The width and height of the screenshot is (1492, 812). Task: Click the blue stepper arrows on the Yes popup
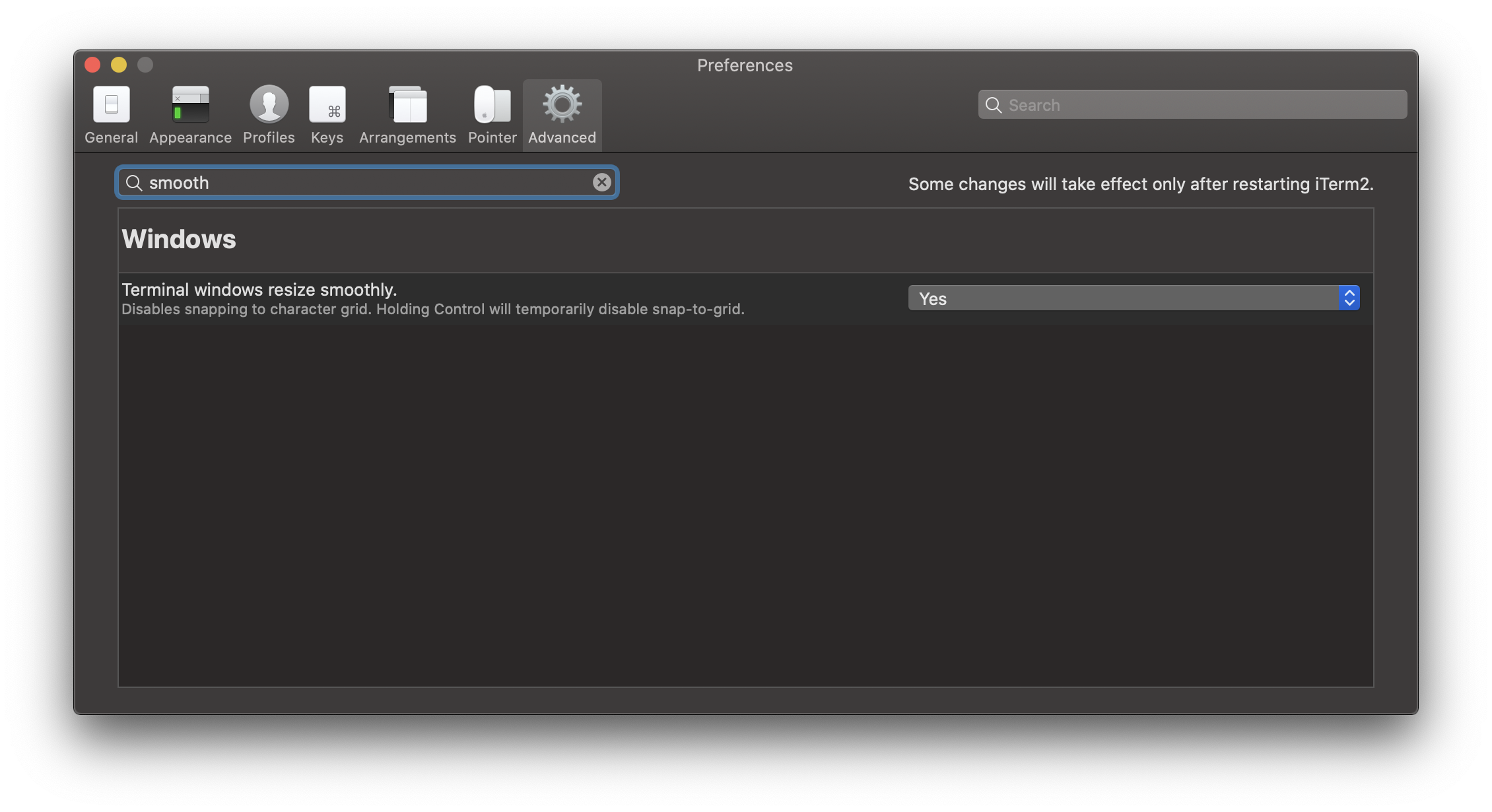pos(1349,298)
